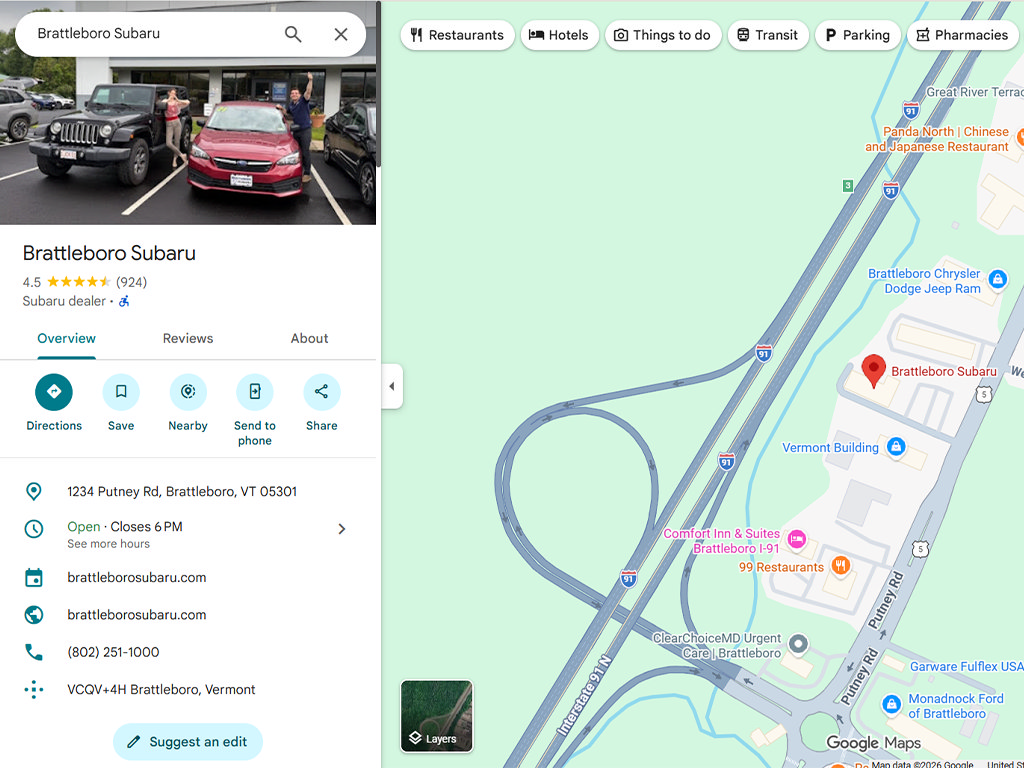This screenshot has width=1024, height=768.
Task: Select 99 Restaurants map marker
Action: coord(840,566)
